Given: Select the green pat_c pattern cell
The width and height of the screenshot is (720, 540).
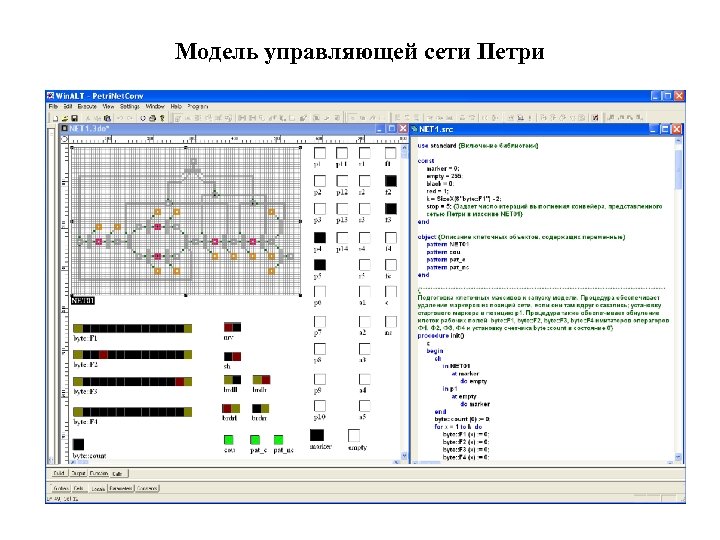Looking at the screenshot, I should pyautogui.click(x=255, y=440).
